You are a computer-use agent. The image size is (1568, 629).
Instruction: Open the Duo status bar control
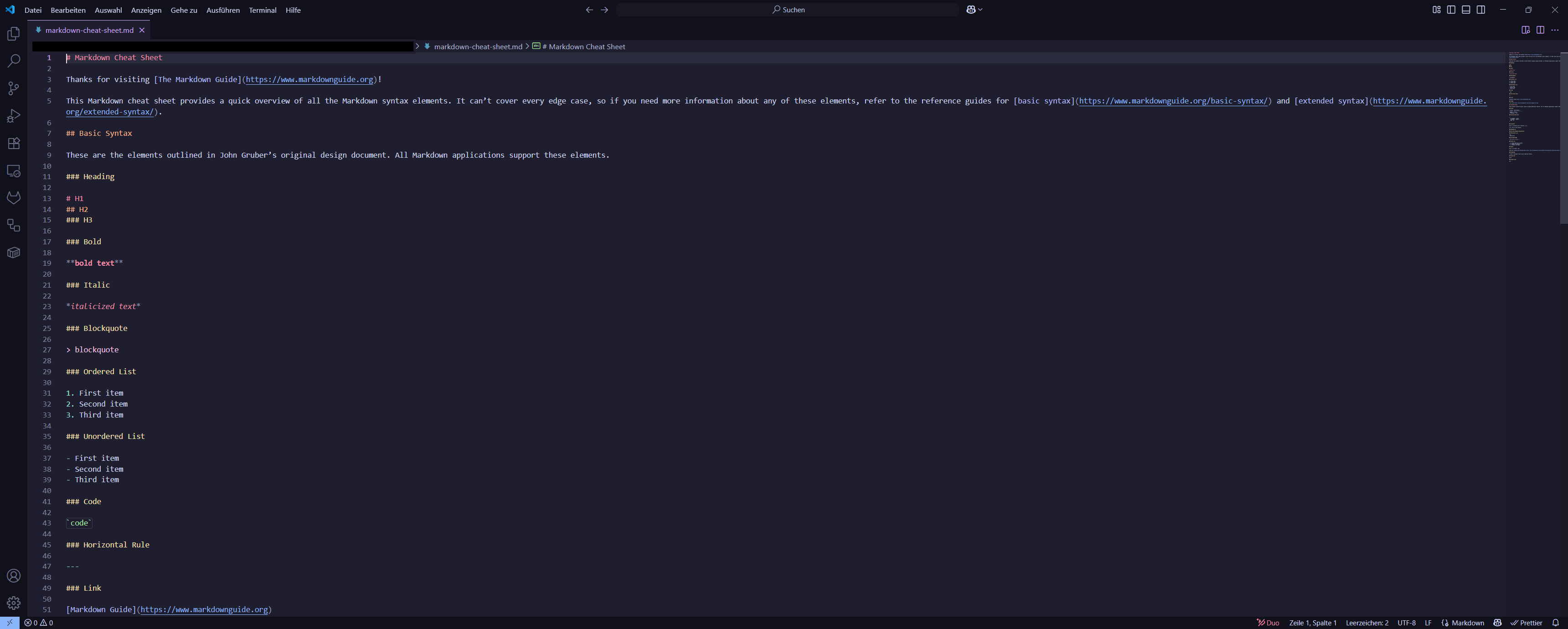1268,623
